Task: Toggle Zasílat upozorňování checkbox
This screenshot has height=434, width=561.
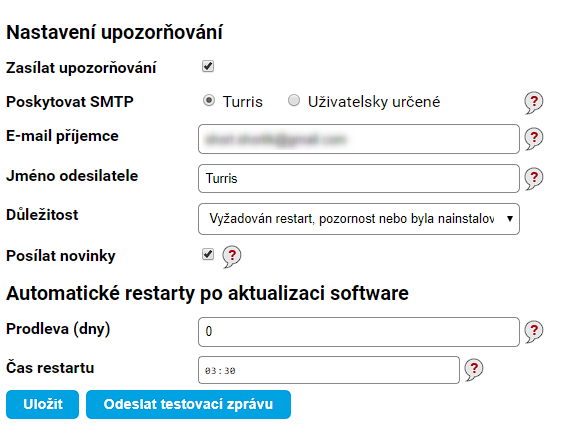Action: pos(208,66)
